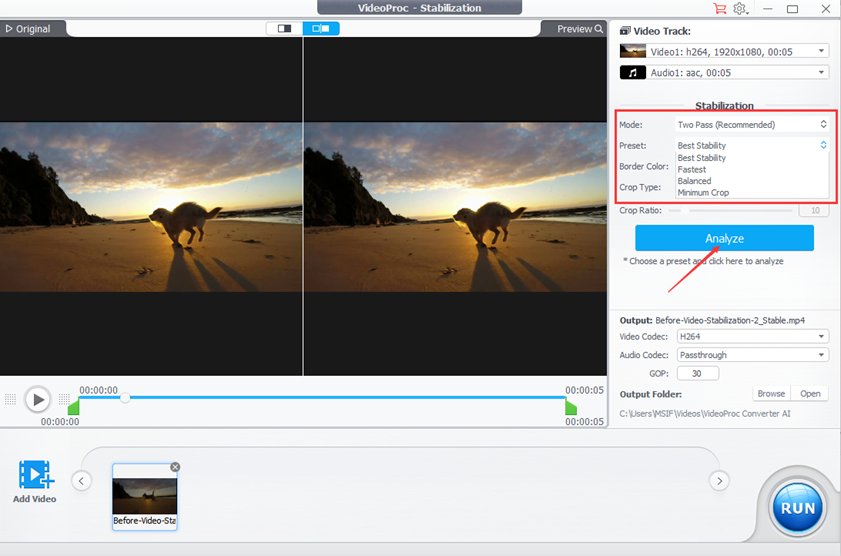Click the RUN button
Viewport: 841px width, 556px height.
pos(798,508)
